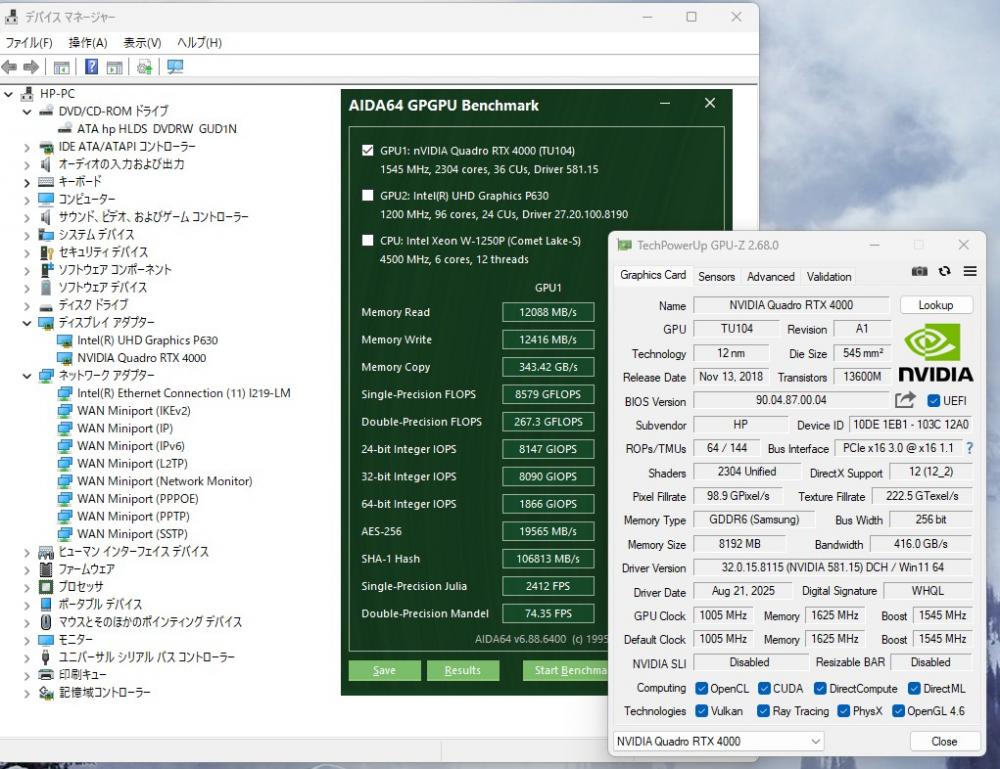This screenshot has width=1000, height=769.
Task: Open the 操作(A) menu
Action: click(x=88, y=43)
